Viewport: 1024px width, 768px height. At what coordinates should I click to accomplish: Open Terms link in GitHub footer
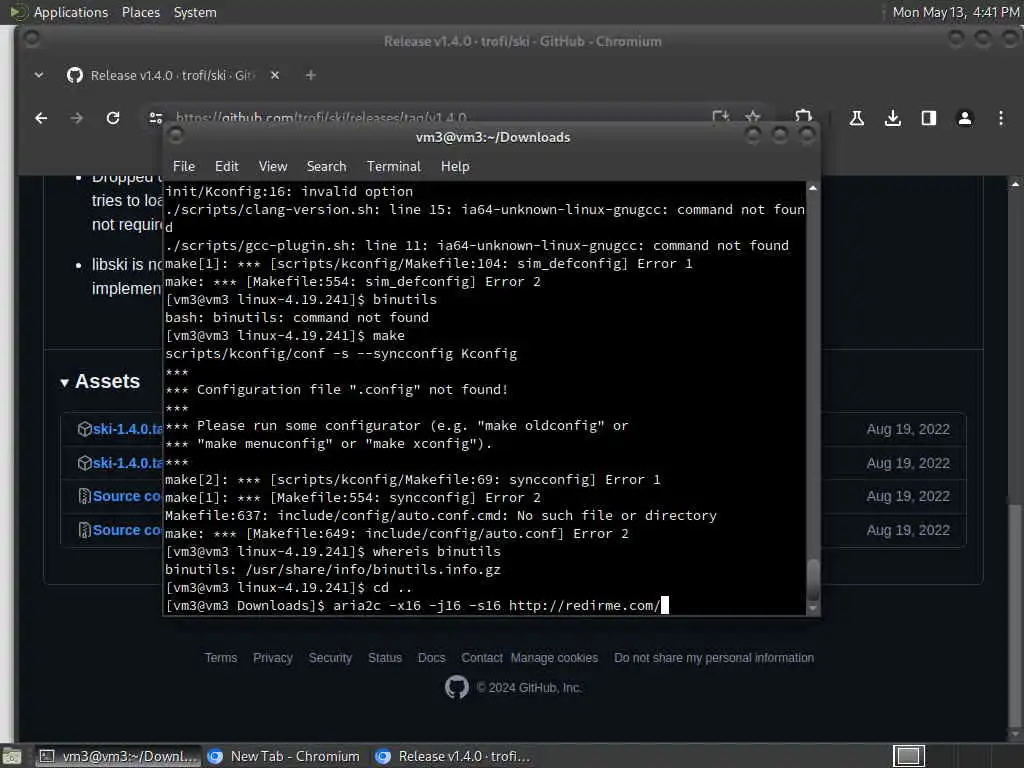pyautogui.click(x=221, y=658)
